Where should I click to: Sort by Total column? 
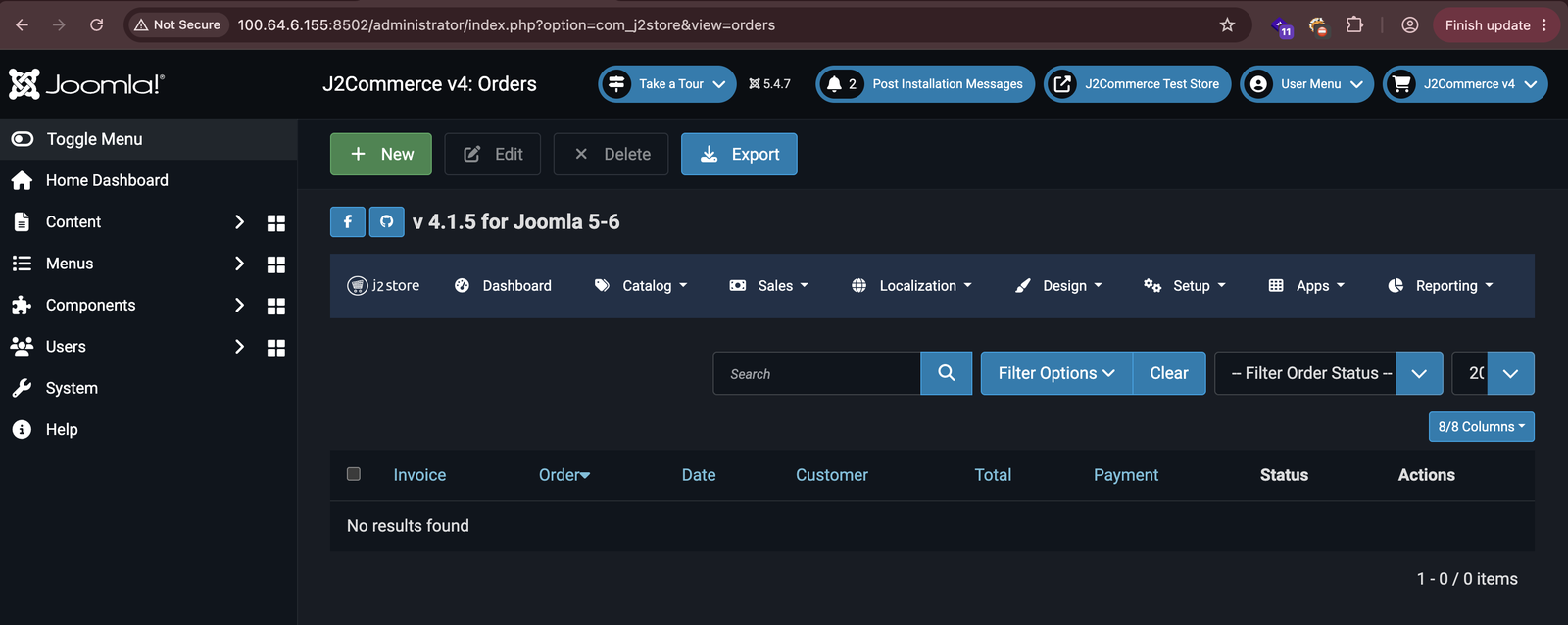[993, 475]
